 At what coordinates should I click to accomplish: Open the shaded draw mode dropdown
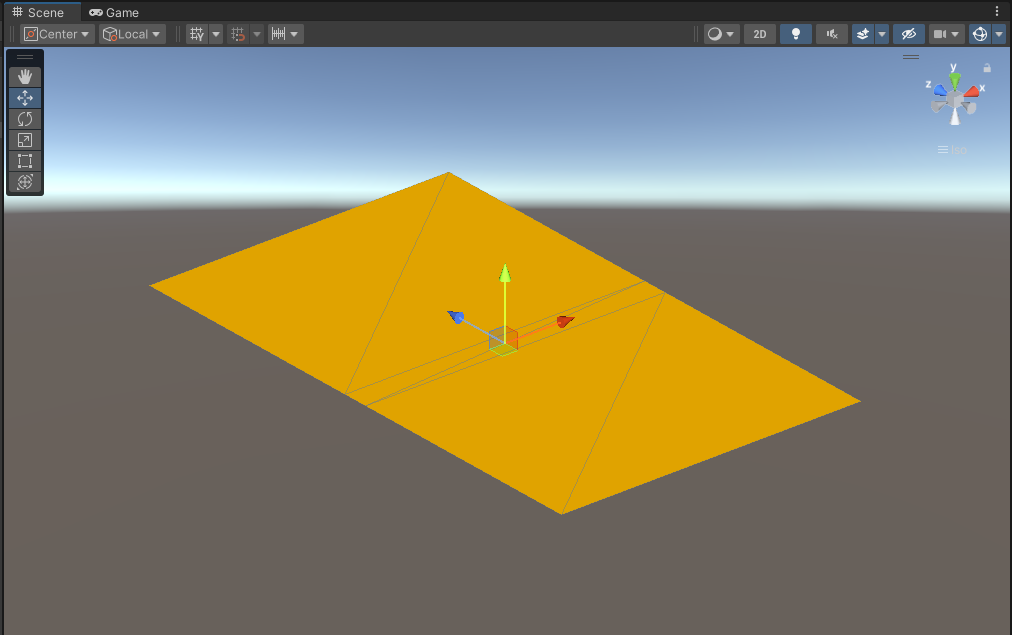720,33
